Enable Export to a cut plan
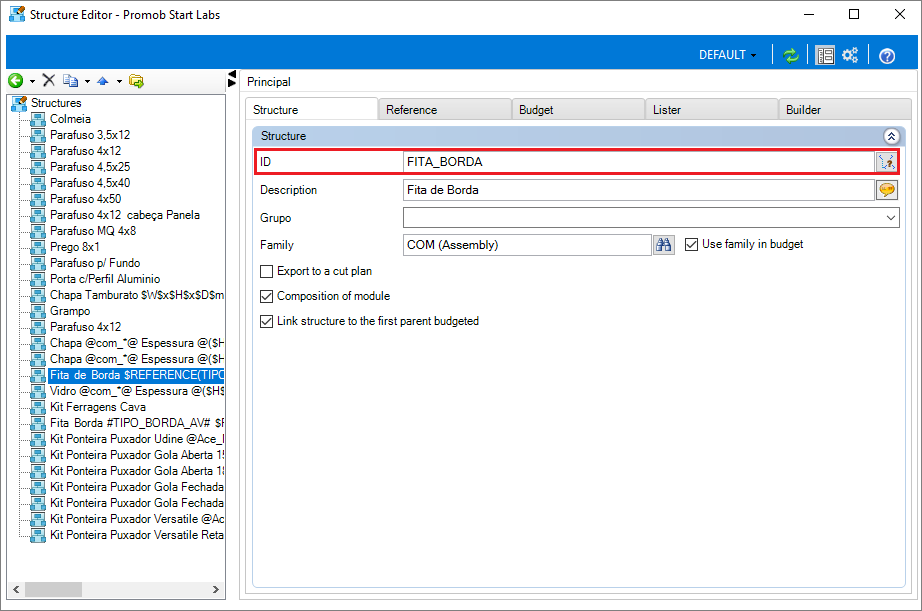Viewport: 922px width, 611px height. pos(266,271)
